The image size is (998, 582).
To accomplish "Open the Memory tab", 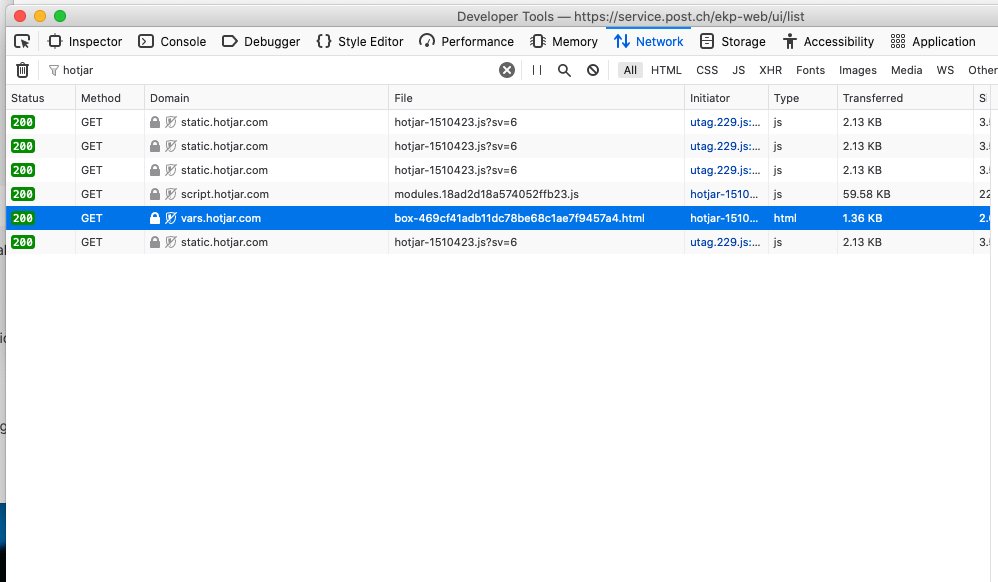I will (563, 41).
